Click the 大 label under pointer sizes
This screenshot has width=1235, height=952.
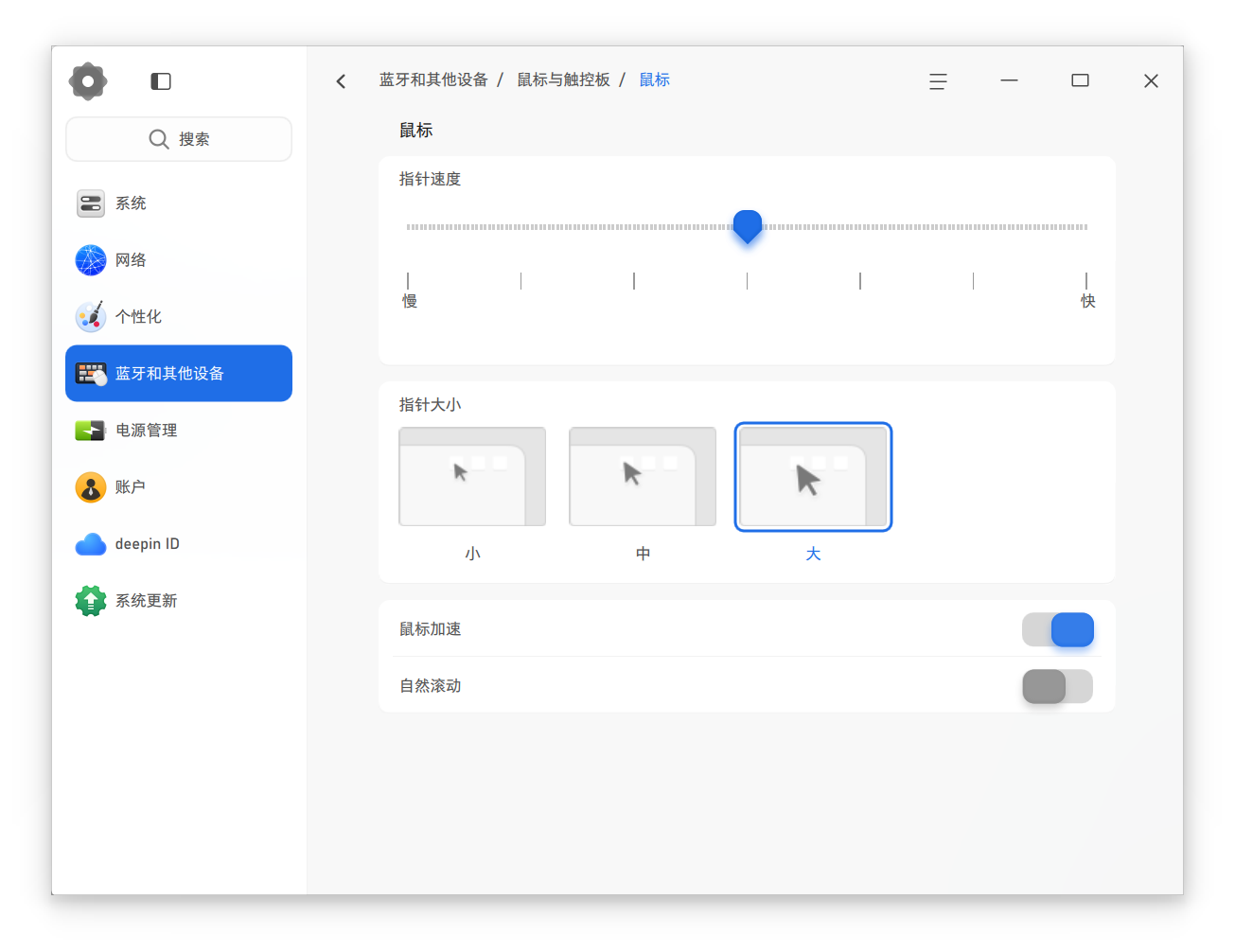(x=813, y=554)
